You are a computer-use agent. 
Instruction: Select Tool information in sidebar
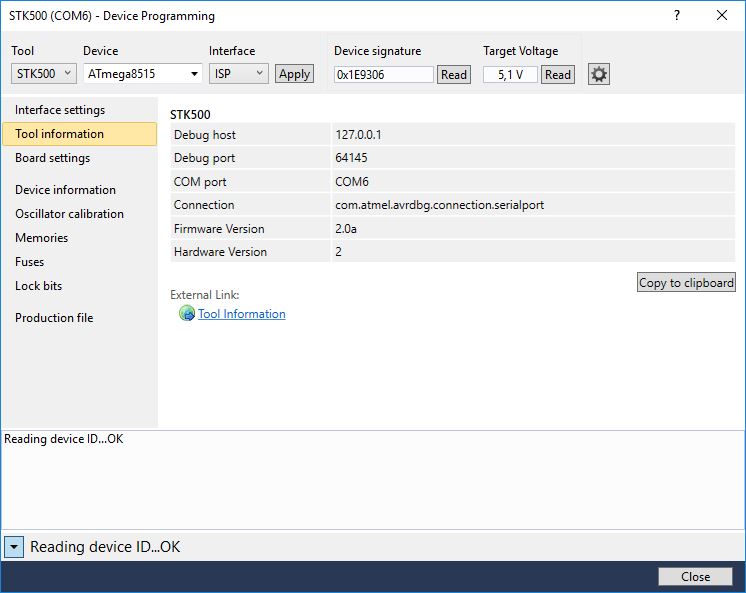79,134
